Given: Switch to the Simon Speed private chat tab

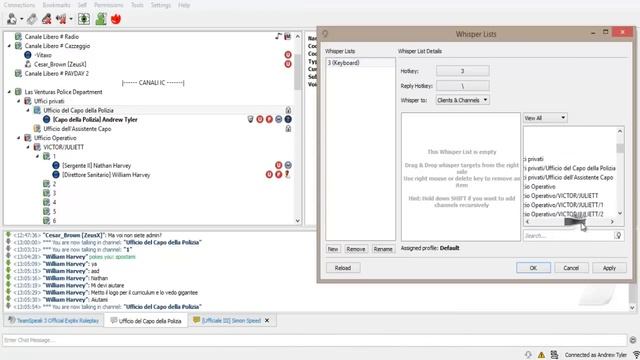Looking at the screenshot, I should [x=231, y=321].
